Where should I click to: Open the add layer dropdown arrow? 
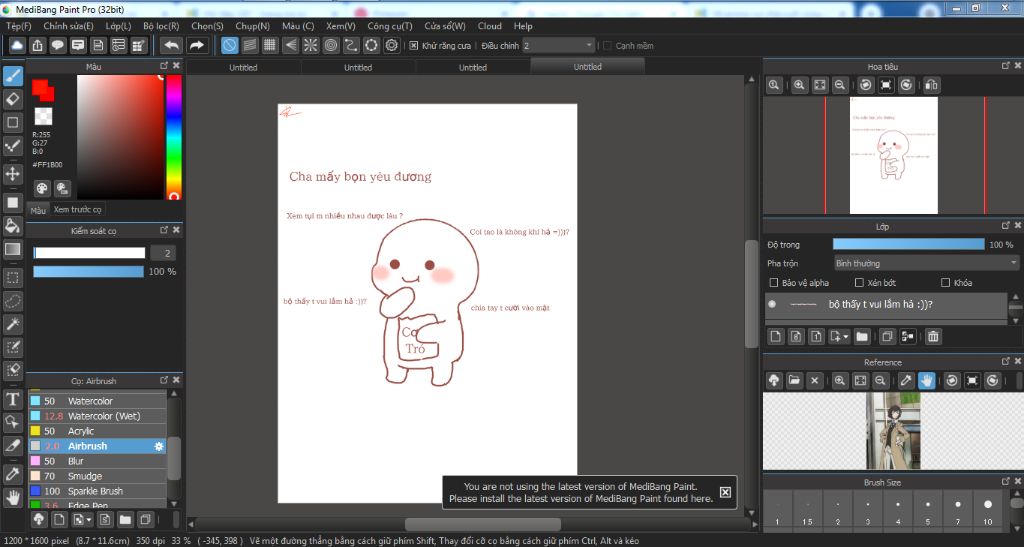click(846, 337)
